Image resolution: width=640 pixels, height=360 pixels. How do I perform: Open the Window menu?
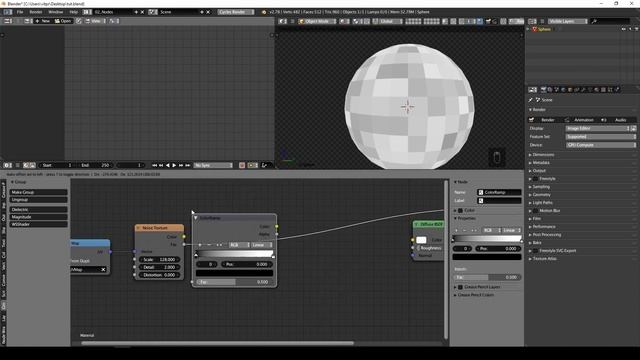click(56, 12)
